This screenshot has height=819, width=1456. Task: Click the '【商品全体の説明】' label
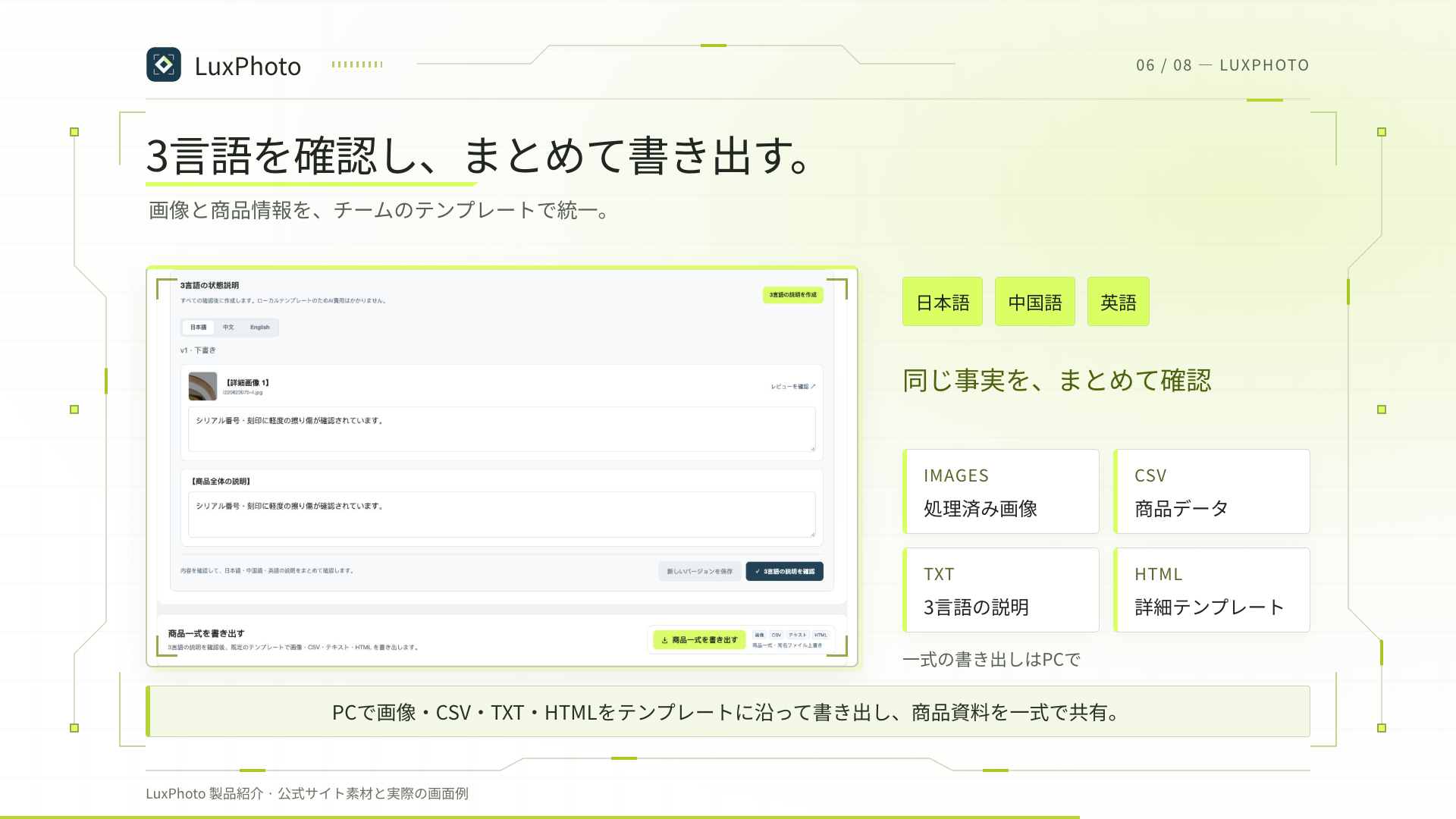click(221, 482)
